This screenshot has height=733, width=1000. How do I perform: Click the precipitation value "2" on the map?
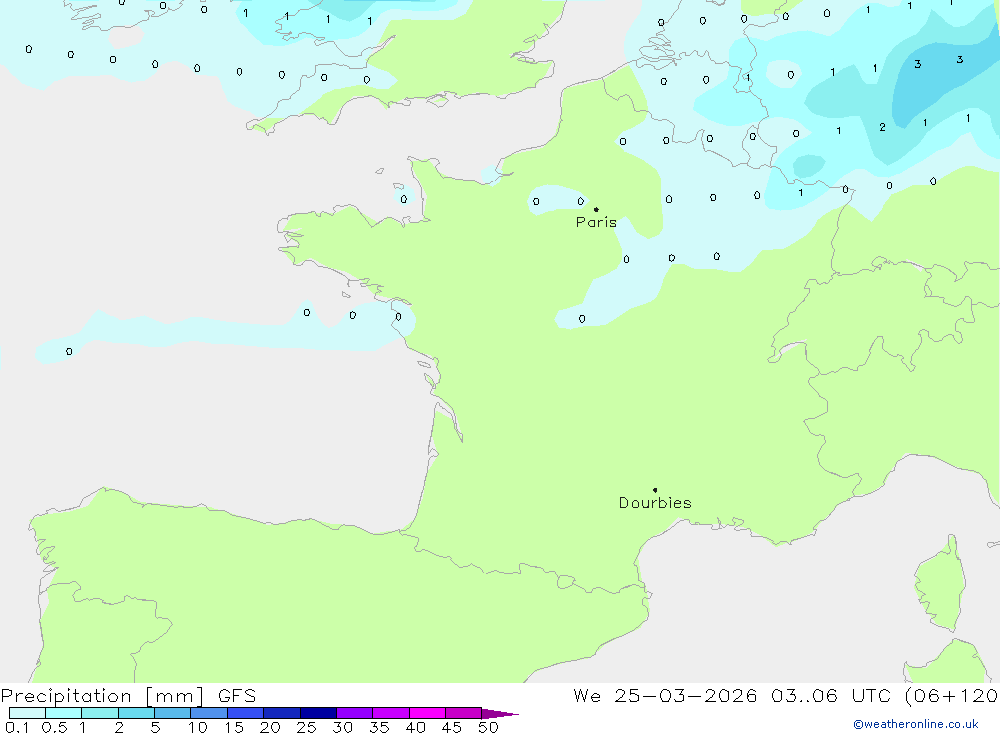coord(882,127)
